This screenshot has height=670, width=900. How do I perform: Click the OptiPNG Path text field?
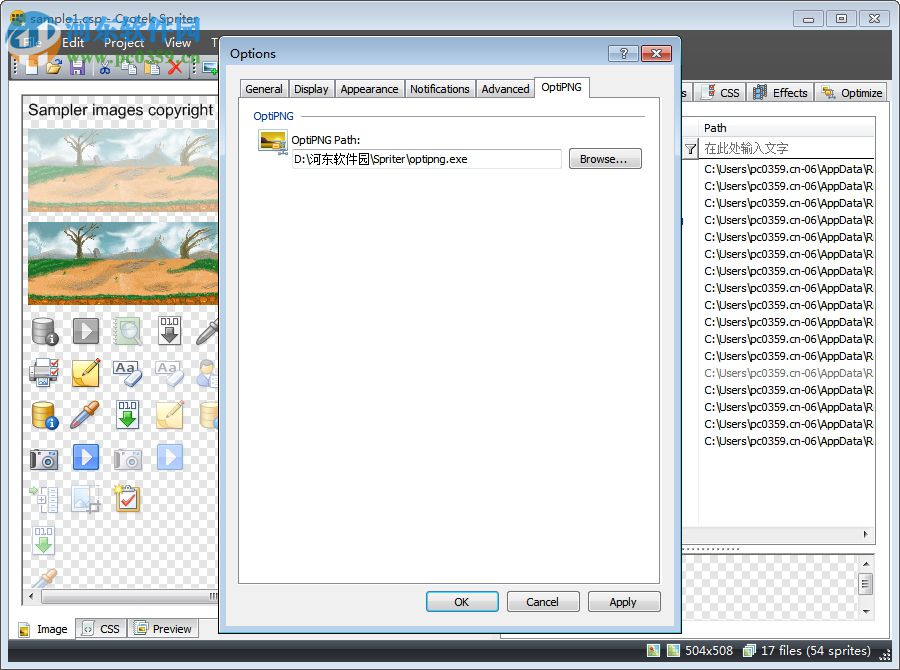tap(426, 159)
